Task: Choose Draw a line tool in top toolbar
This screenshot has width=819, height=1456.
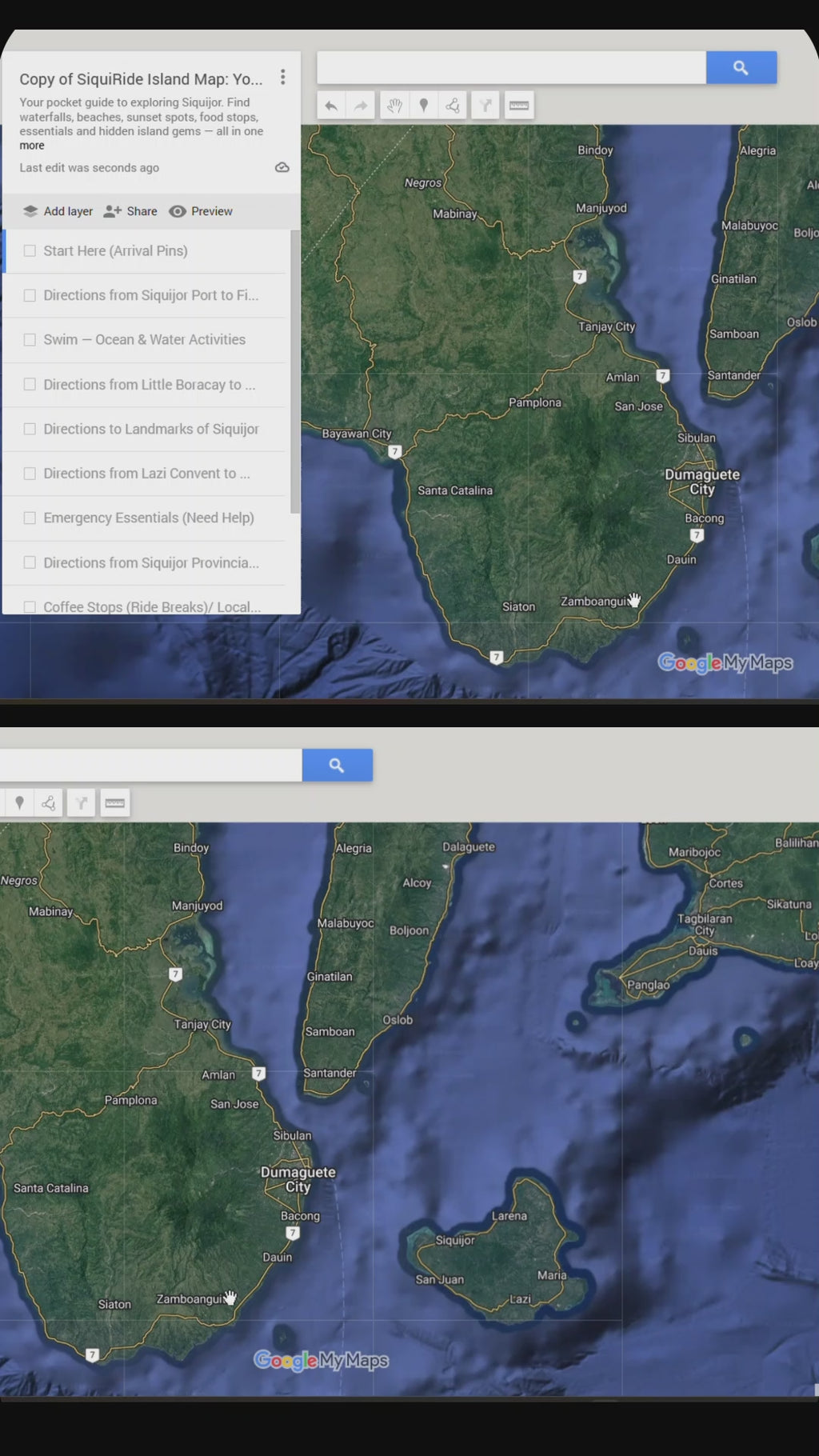Action: point(453,106)
